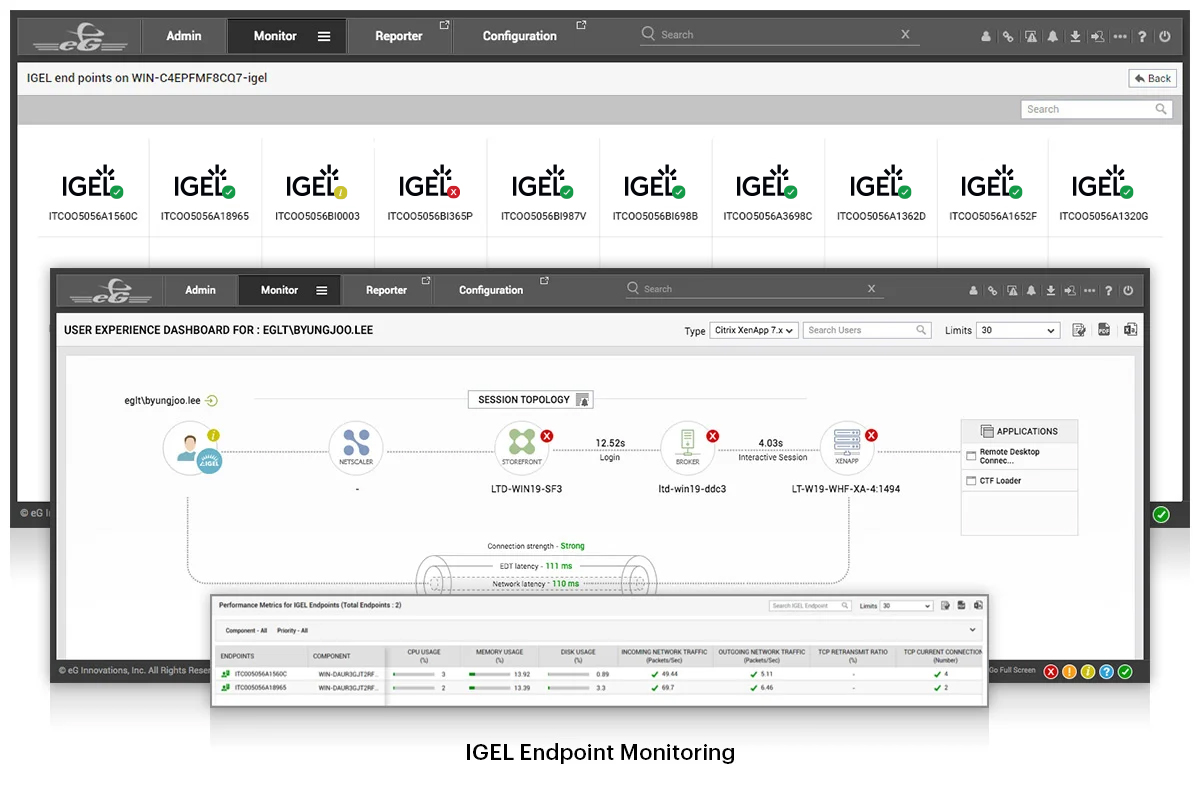Open the IGEL endpoint ITCOO5056BI0003 tile
This screenshot has width=1200, height=790.
click(x=317, y=193)
